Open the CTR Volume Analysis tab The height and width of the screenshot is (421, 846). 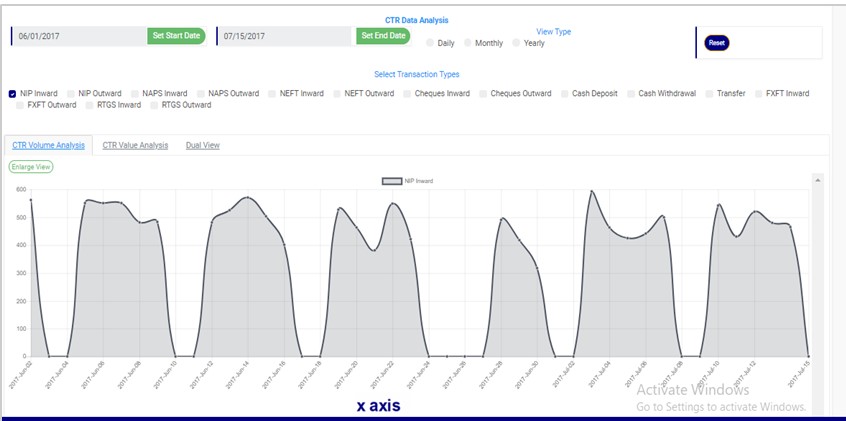pyautogui.click(x=48, y=145)
